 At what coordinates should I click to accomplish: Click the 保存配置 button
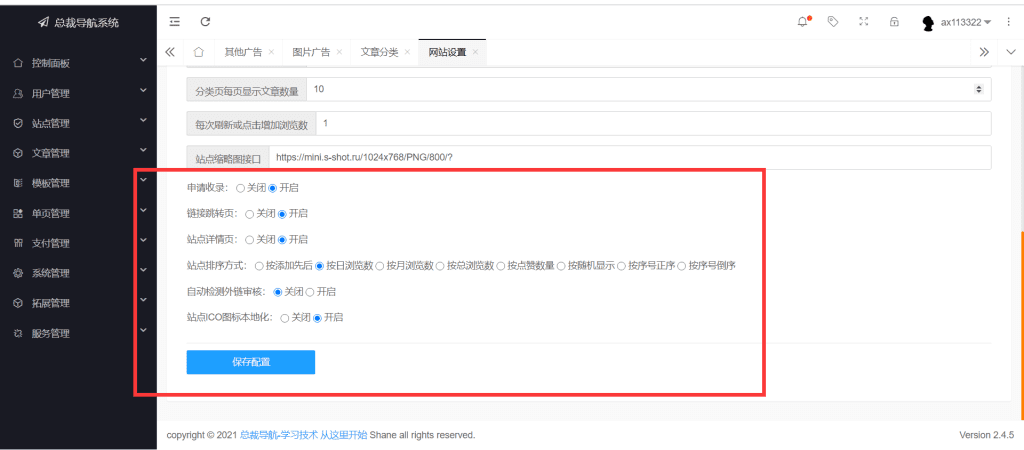click(x=250, y=362)
